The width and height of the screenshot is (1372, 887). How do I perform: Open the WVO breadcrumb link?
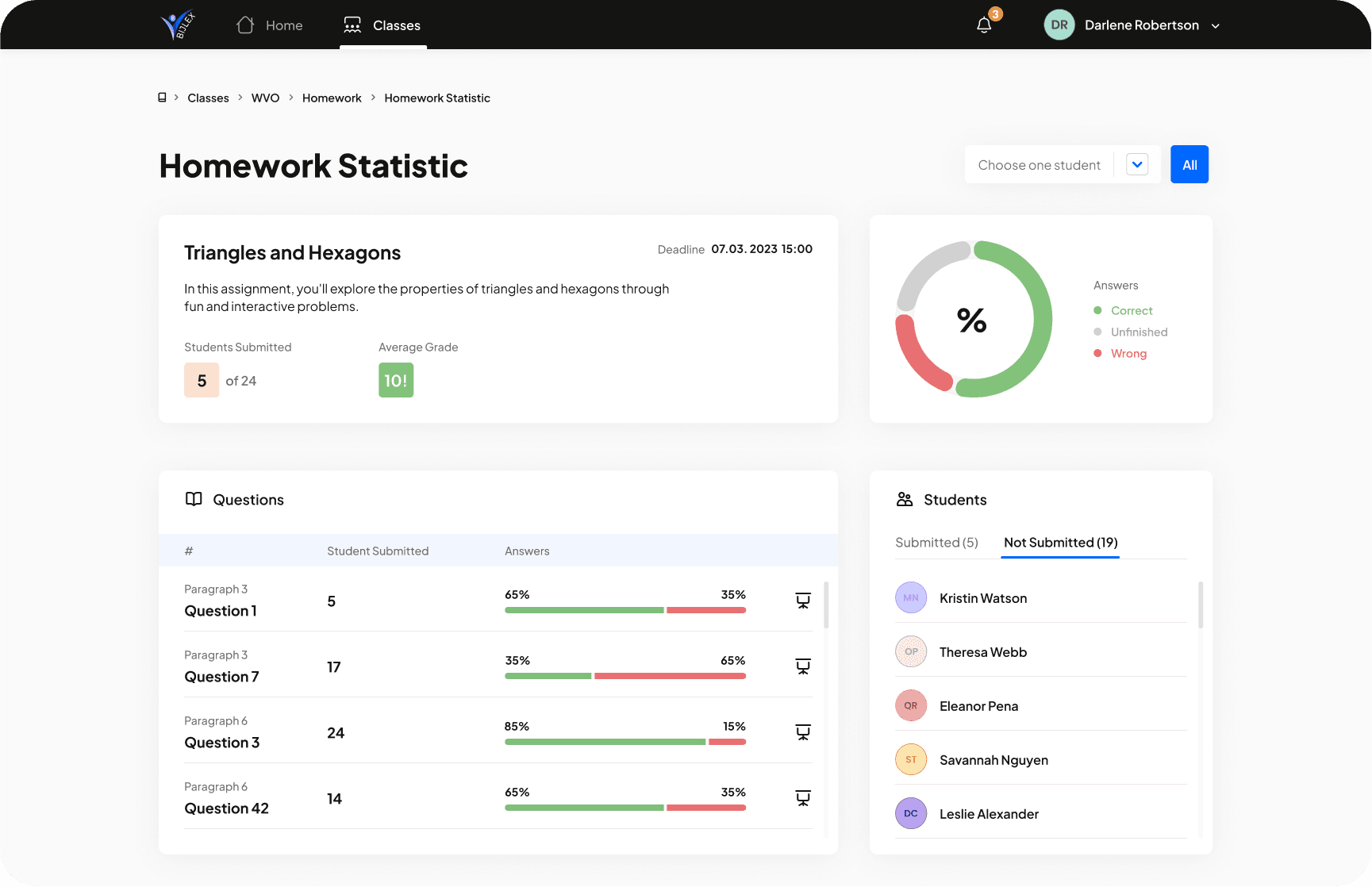(265, 98)
